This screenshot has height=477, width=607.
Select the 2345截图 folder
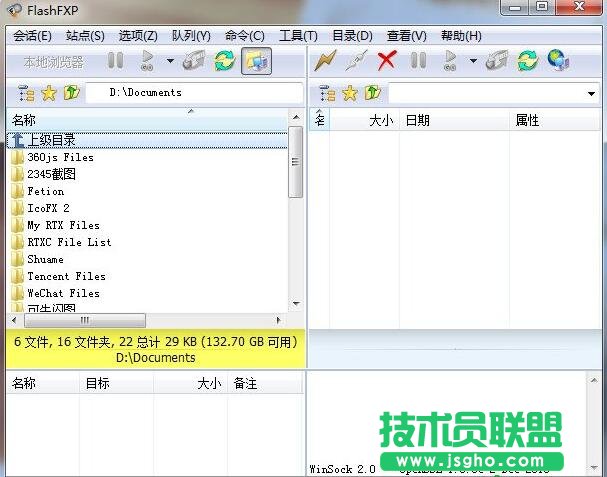point(51,174)
